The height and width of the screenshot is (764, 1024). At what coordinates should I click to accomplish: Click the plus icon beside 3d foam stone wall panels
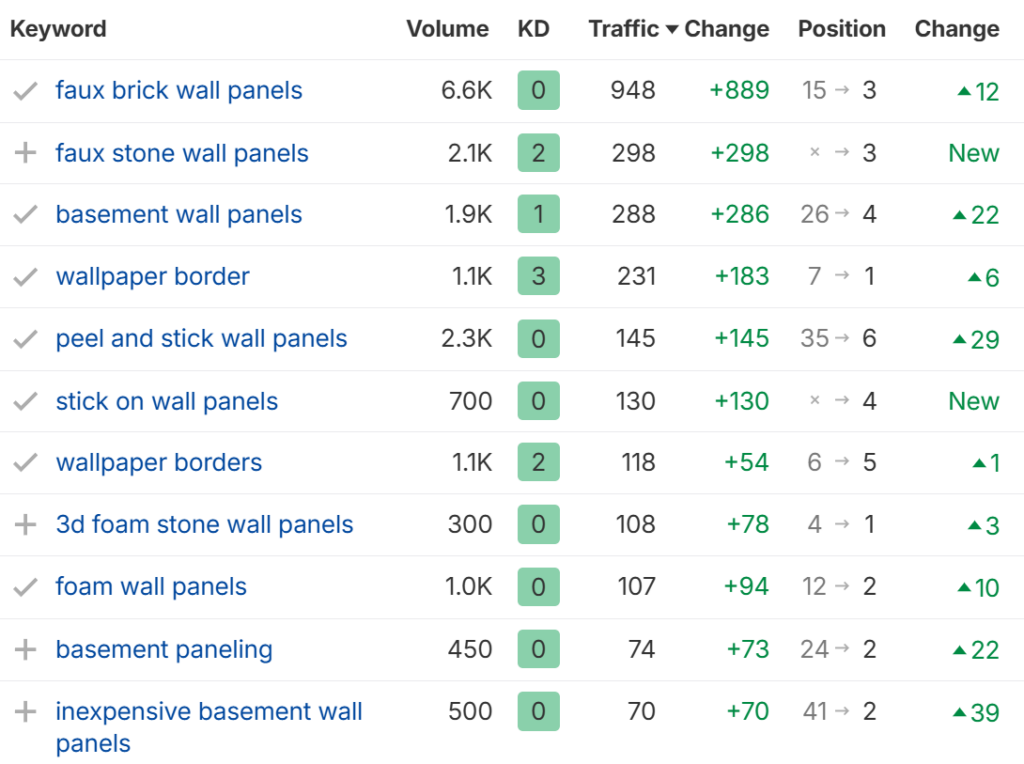pos(25,525)
